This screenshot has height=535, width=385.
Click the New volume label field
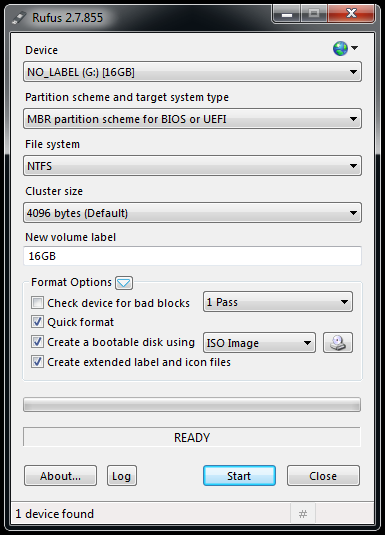tap(192, 256)
